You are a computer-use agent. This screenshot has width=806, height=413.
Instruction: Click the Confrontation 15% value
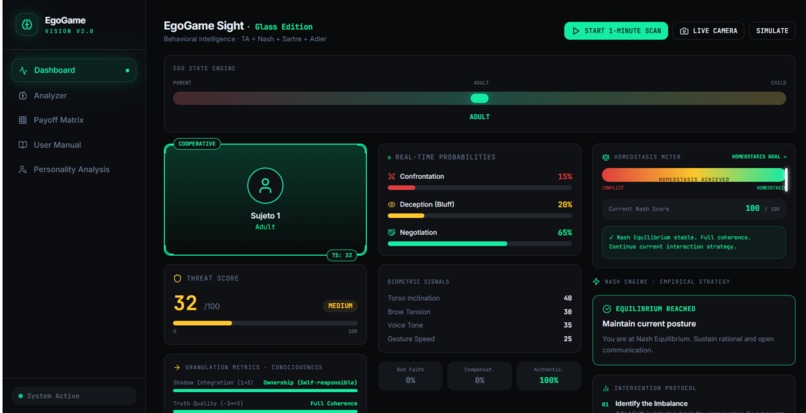(565, 176)
